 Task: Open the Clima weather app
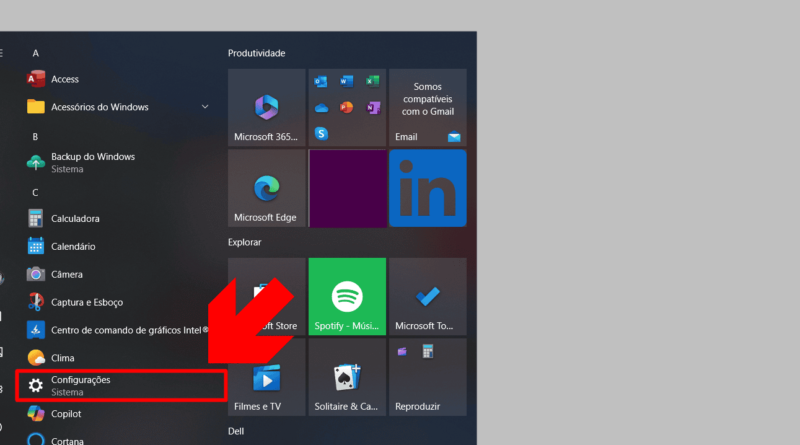click(117, 358)
